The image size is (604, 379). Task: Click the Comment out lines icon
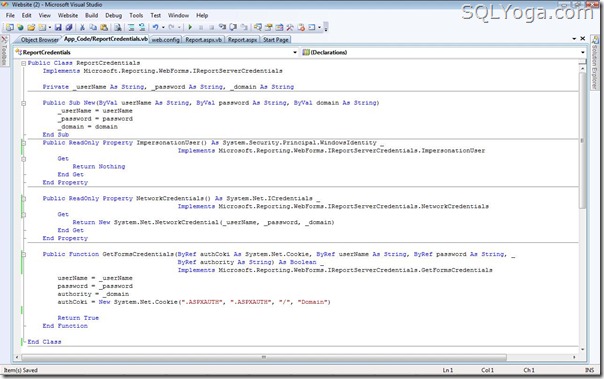click(131, 27)
